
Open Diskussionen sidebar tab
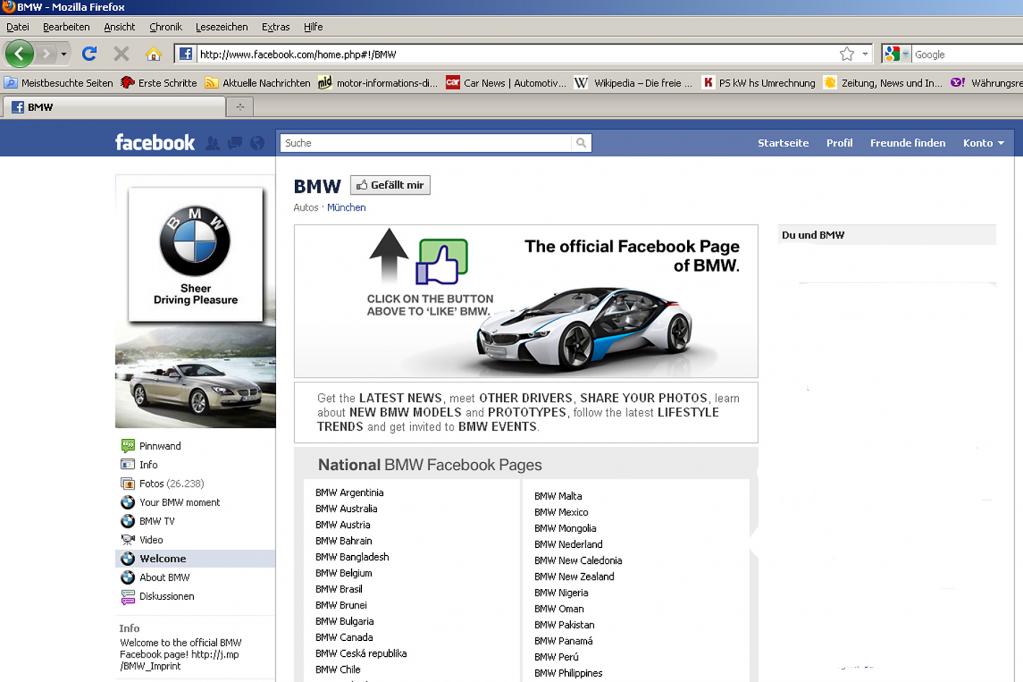coord(157,597)
